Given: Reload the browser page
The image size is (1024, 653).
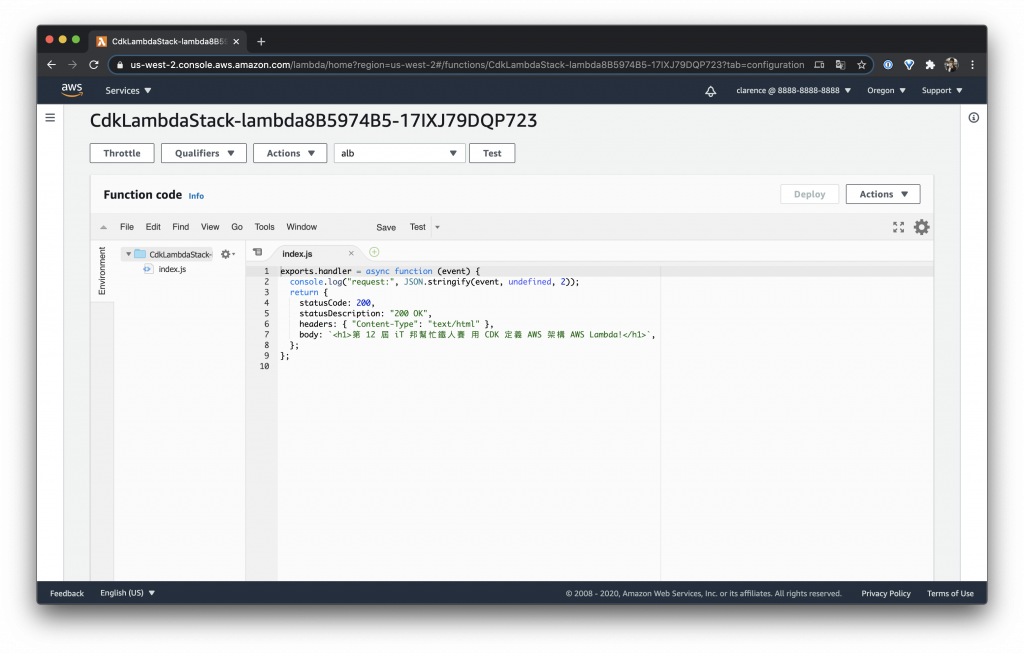Looking at the screenshot, I should 93,65.
